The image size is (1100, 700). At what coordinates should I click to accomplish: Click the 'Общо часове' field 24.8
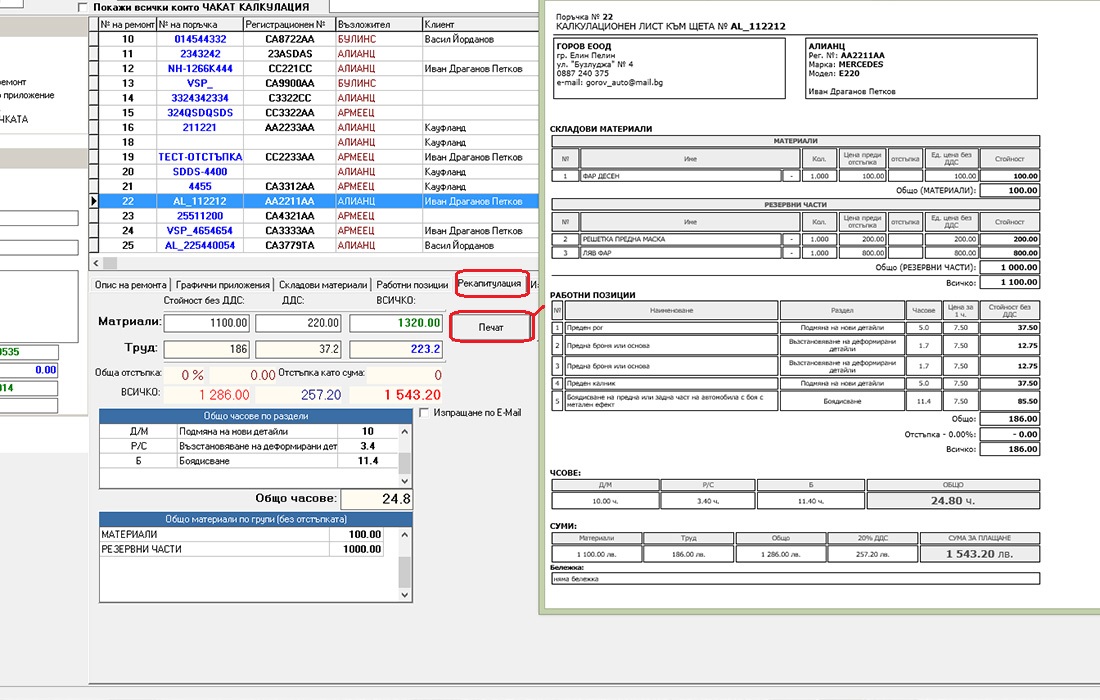(376, 499)
